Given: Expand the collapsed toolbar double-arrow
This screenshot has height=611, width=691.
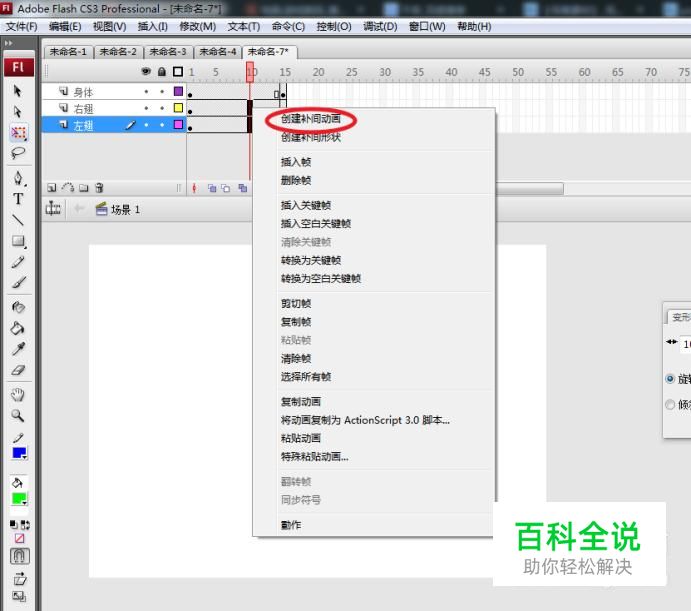Looking at the screenshot, I should pyautogui.click(x=8, y=43).
